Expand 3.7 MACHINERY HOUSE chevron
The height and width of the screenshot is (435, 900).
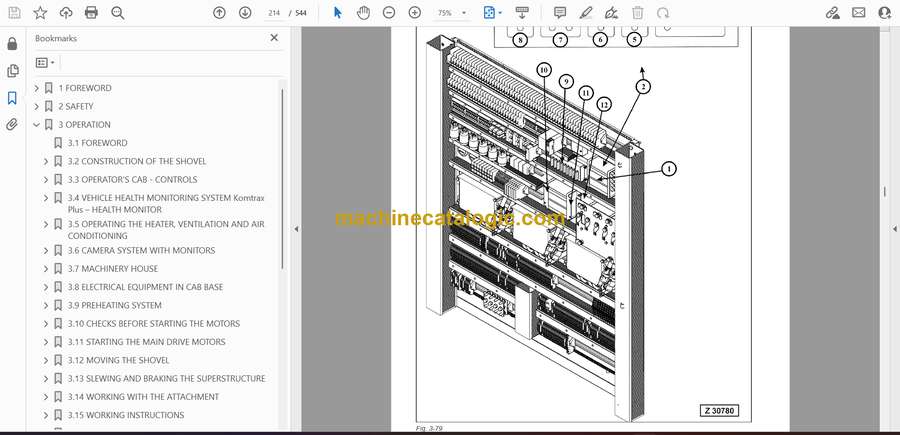tap(46, 269)
